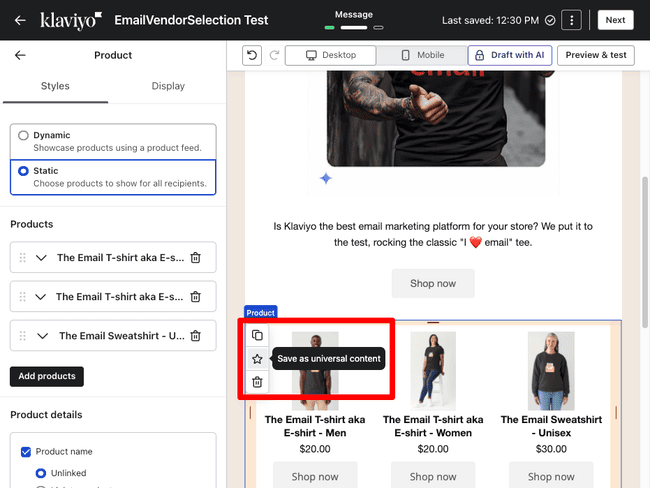
Task: Save block as universal content star icon
Action: (x=257, y=359)
